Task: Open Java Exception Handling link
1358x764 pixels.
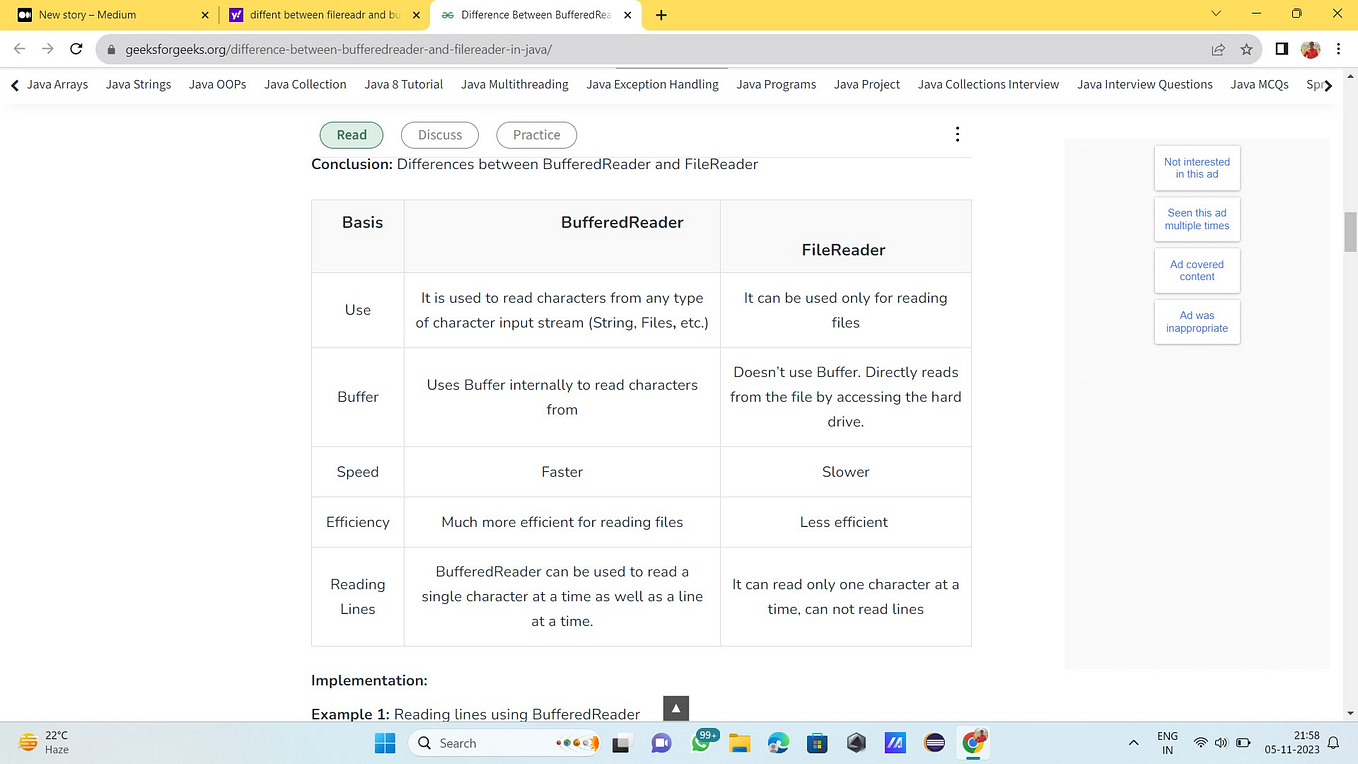Action: pyautogui.click(x=652, y=85)
